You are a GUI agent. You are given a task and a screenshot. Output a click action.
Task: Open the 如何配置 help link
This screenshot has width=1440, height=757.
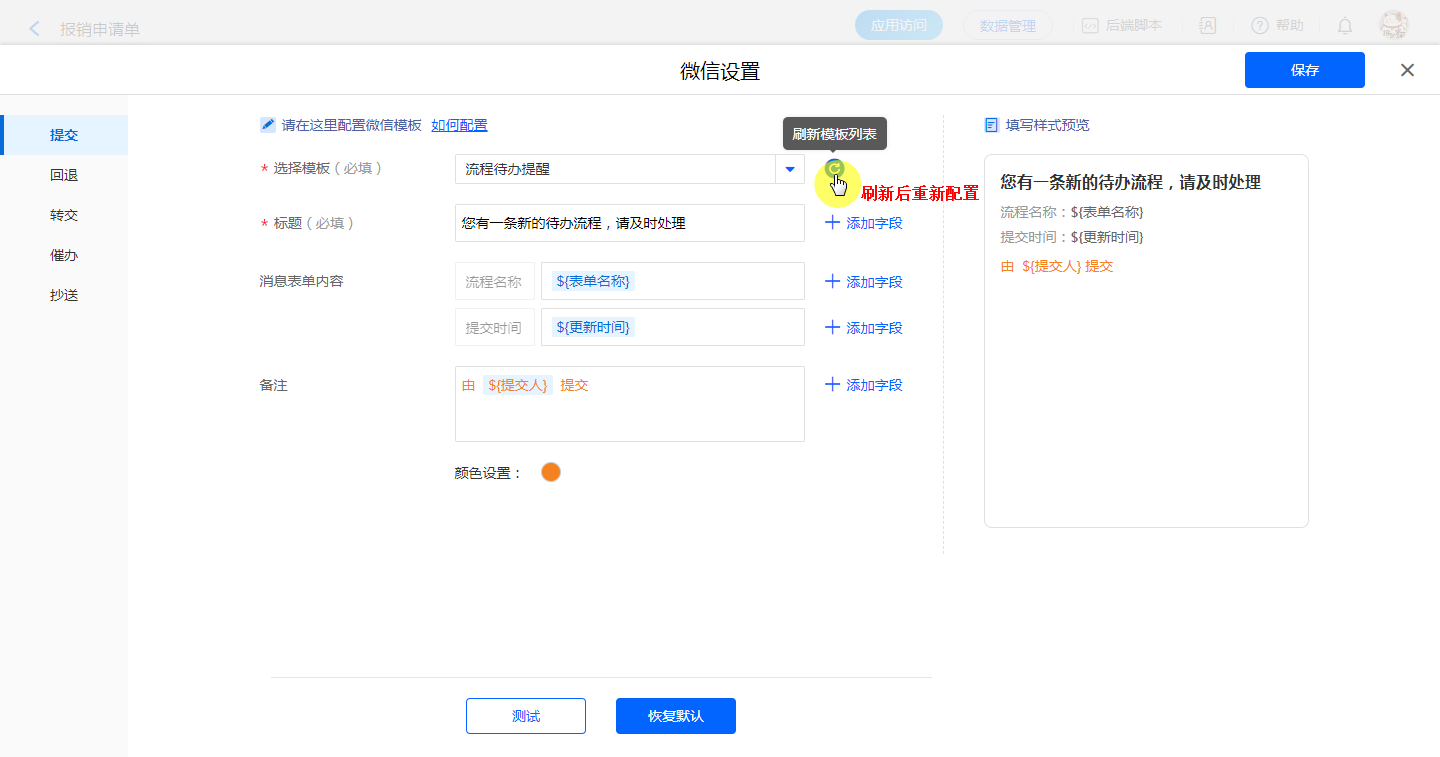pos(459,125)
